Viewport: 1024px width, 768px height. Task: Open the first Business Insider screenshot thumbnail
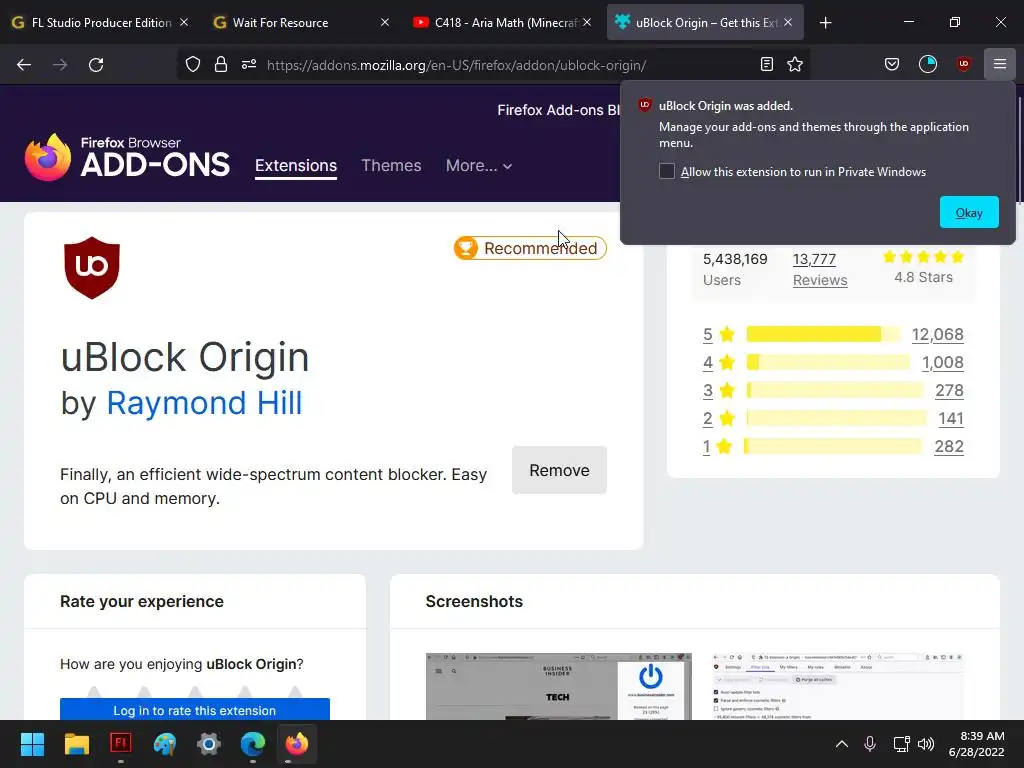pos(558,686)
